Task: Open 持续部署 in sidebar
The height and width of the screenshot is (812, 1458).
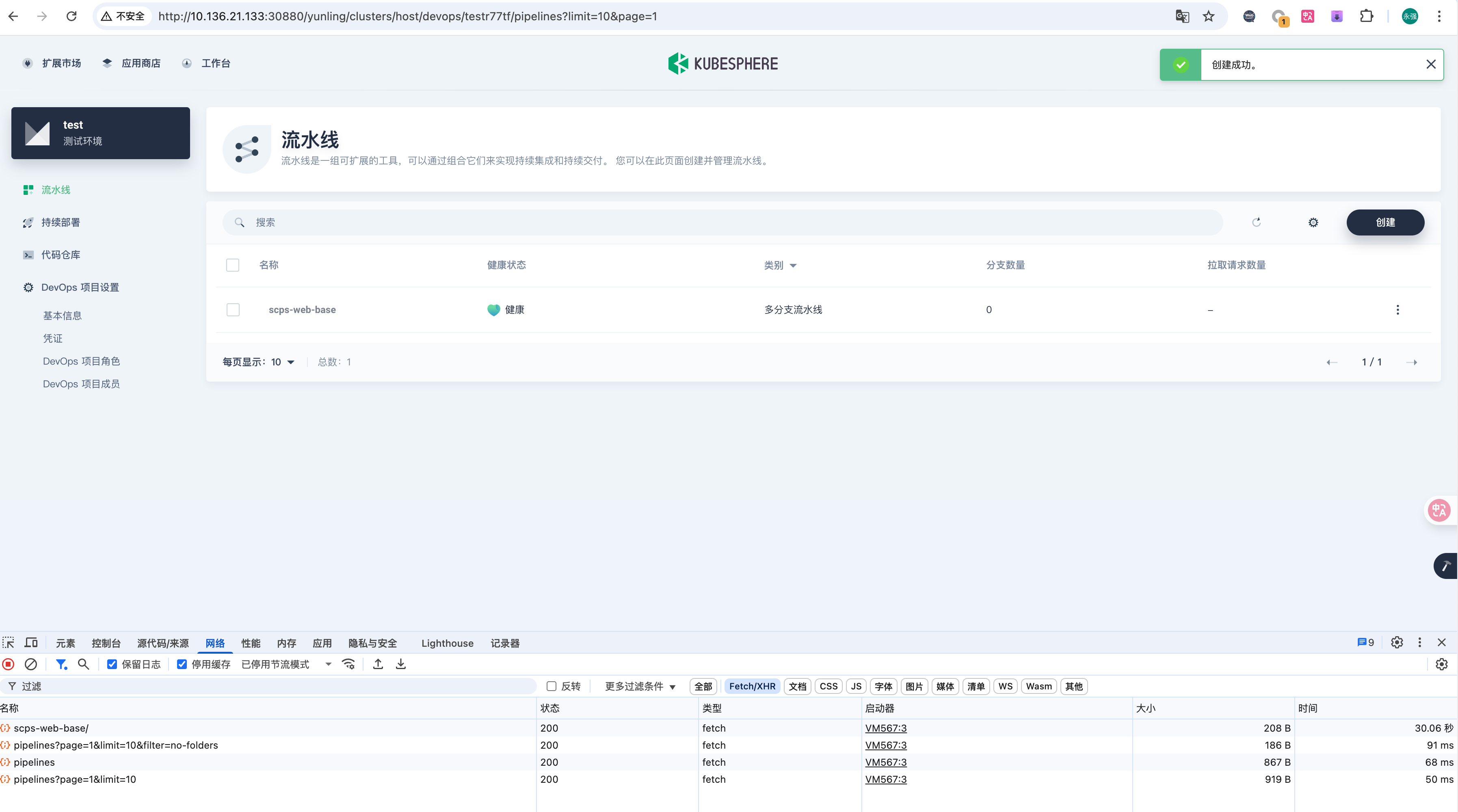Action: point(61,222)
